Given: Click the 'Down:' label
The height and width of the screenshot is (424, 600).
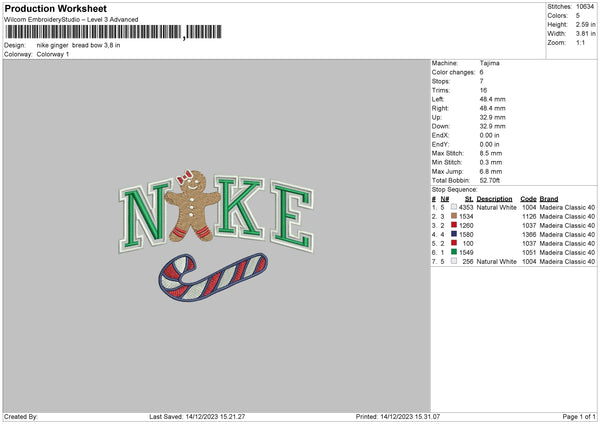Looking at the screenshot, I should pyautogui.click(x=441, y=126).
